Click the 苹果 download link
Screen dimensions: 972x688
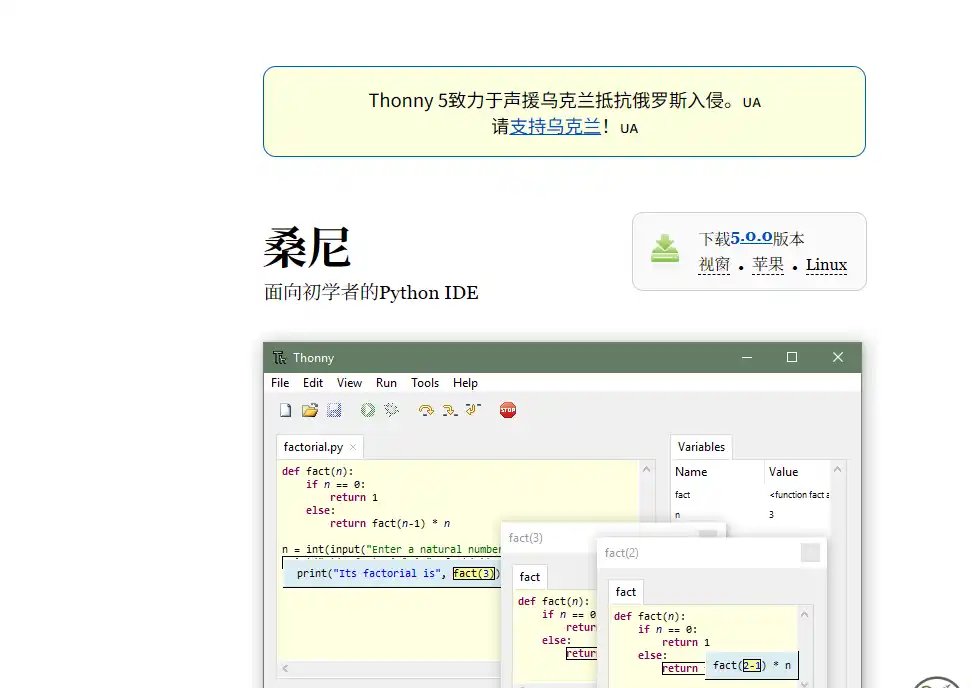pos(768,265)
